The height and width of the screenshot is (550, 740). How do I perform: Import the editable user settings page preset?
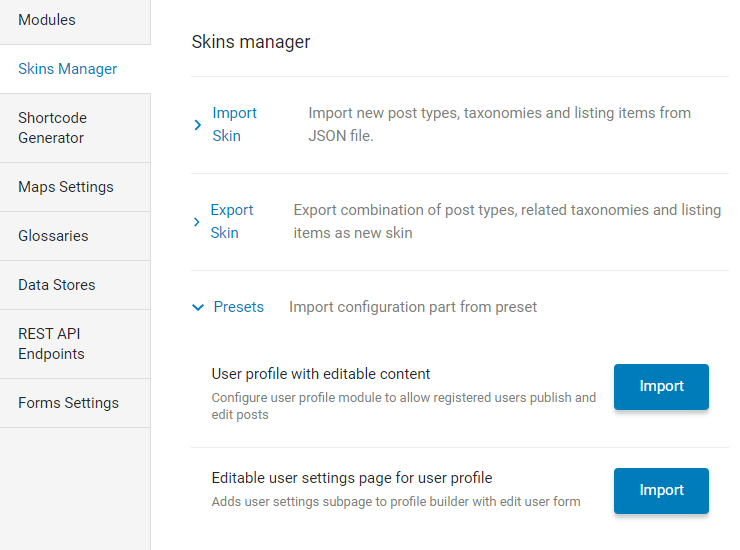661,491
